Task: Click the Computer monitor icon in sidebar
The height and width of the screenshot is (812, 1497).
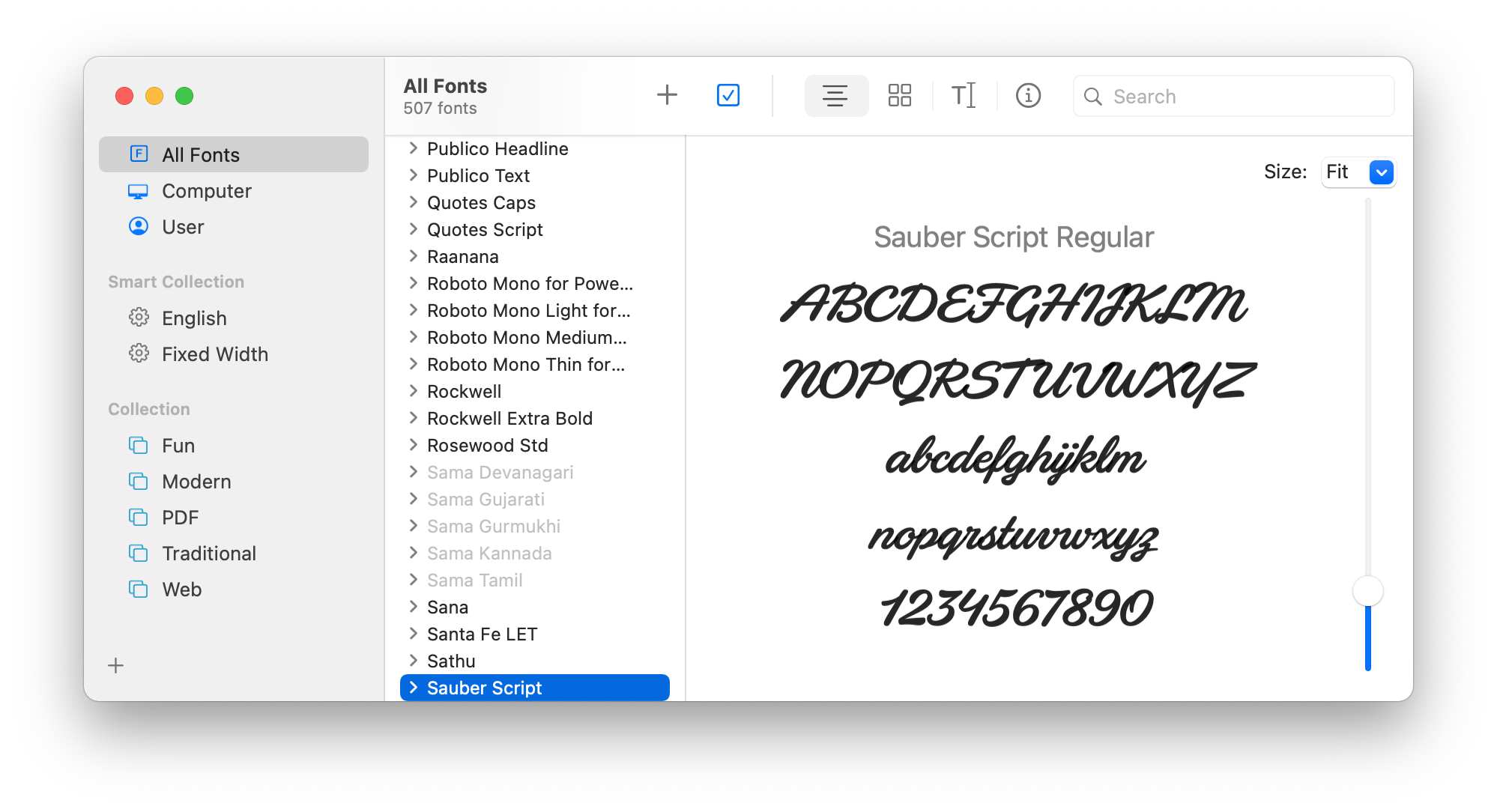Action: pyautogui.click(x=138, y=191)
